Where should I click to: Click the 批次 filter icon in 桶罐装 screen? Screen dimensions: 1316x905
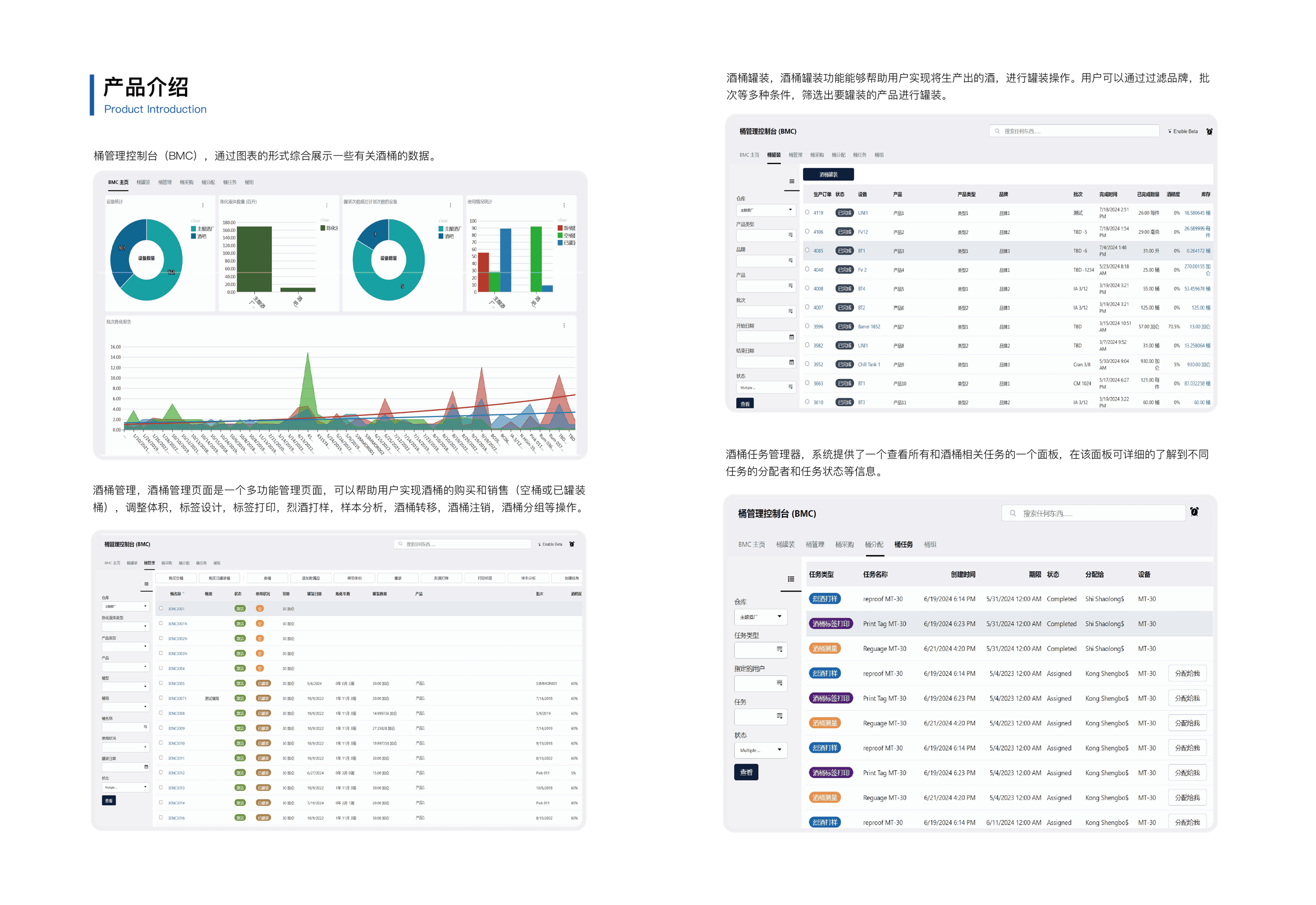(x=791, y=311)
